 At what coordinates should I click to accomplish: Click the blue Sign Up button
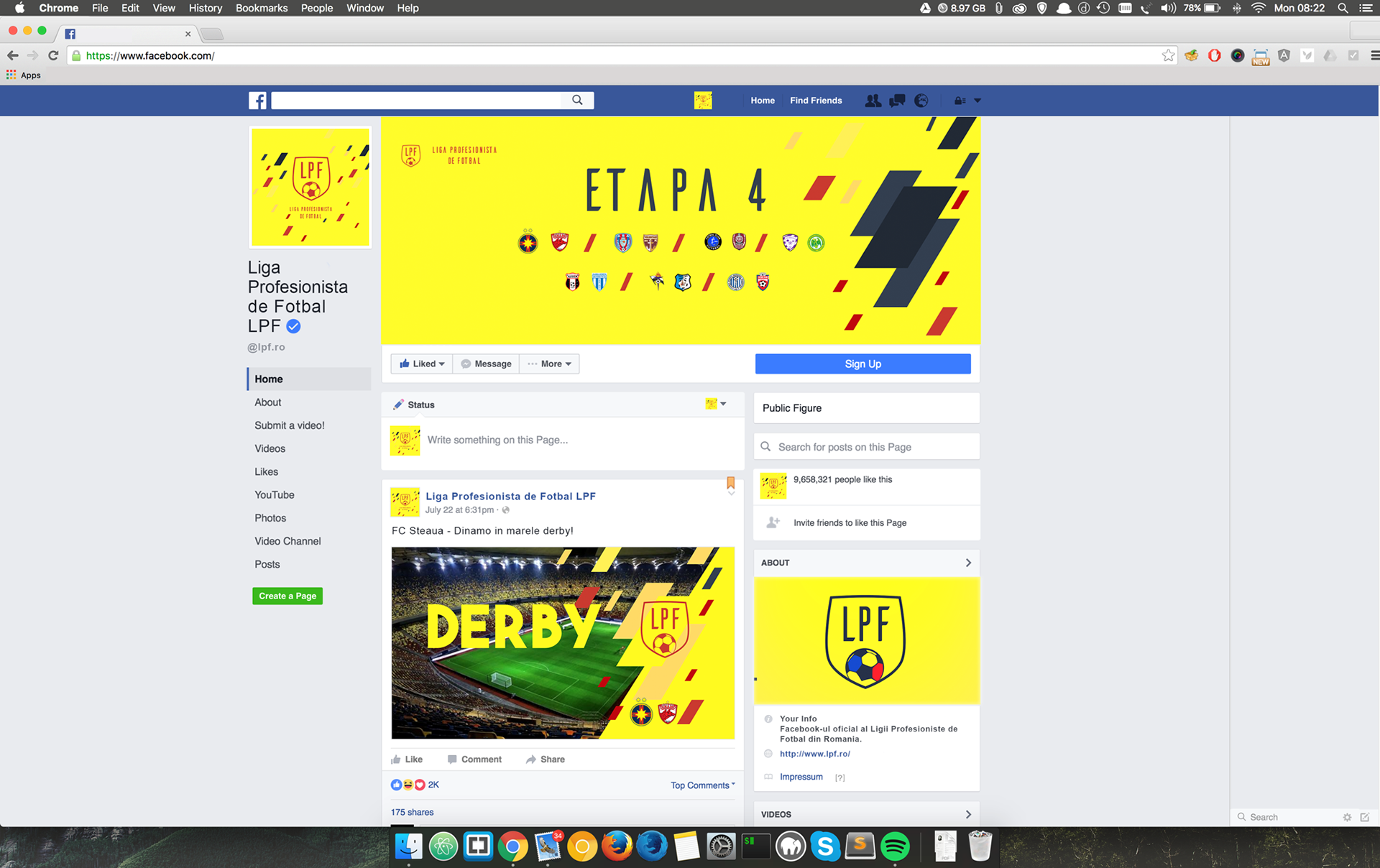point(862,364)
